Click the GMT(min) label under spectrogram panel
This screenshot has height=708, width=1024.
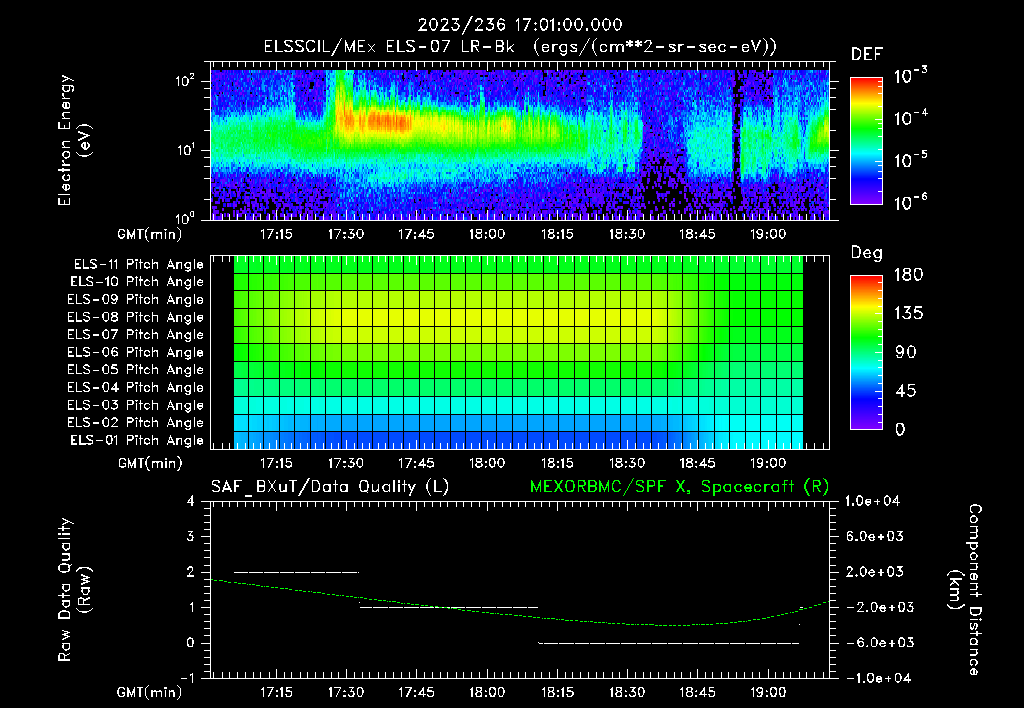click(x=150, y=234)
